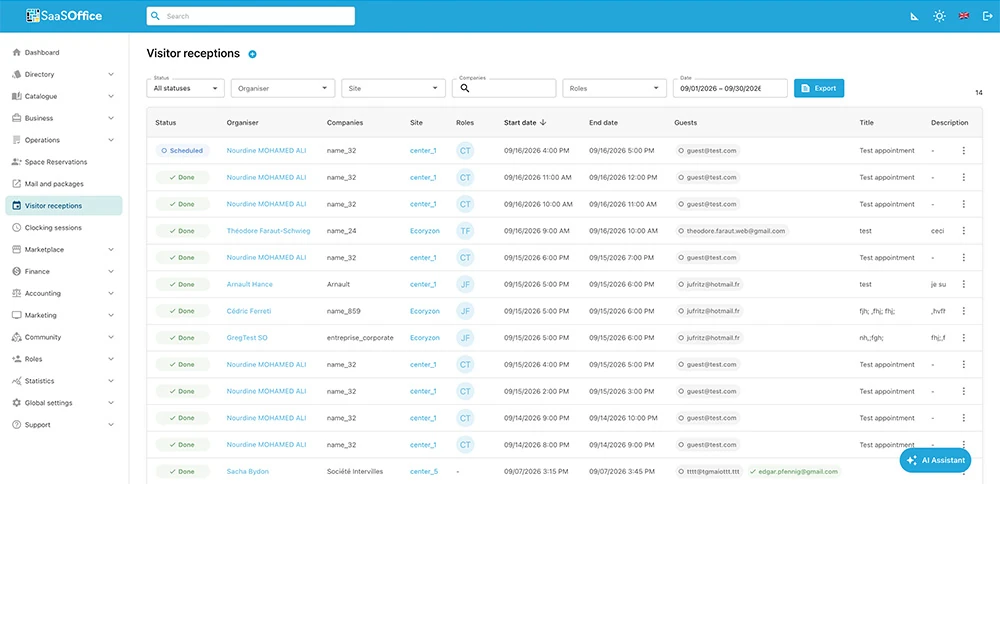Click the Dashboard home icon
The height and width of the screenshot is (631, 1000).
coord(17,52)
